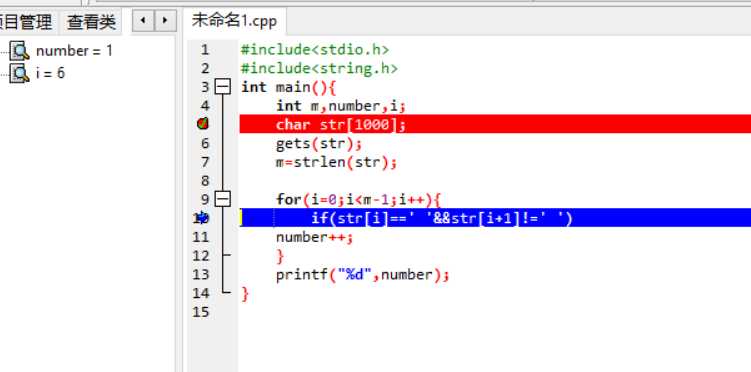Click the for(i=0;i<m-1;i++){ line
The image size is (751, 372).
358,199
